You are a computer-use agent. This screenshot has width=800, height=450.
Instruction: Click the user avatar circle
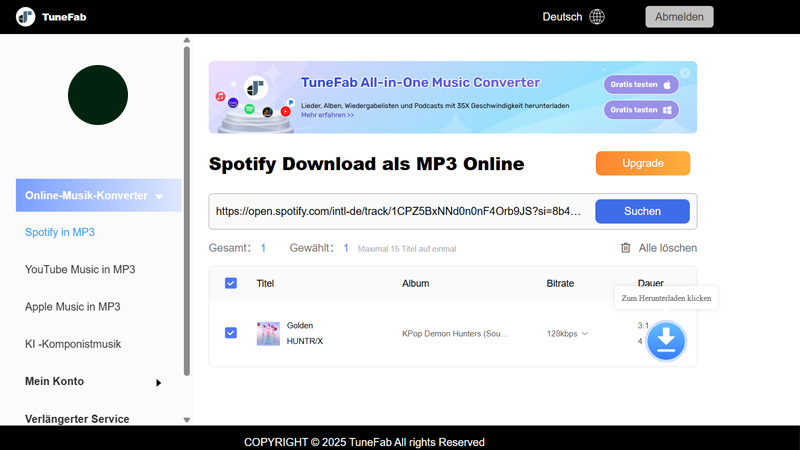[x=98, y=95]
